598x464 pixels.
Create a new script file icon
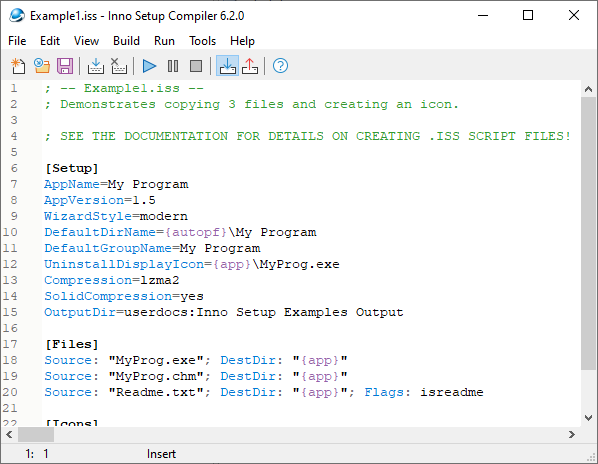click(x=18, y=66)
